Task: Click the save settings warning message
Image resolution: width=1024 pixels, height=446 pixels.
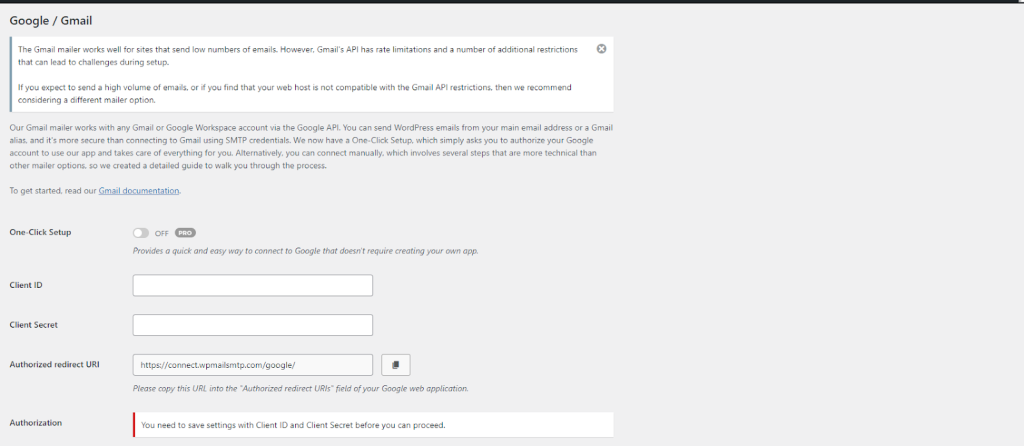Action: pyautogui.click(x=292, y=425)
